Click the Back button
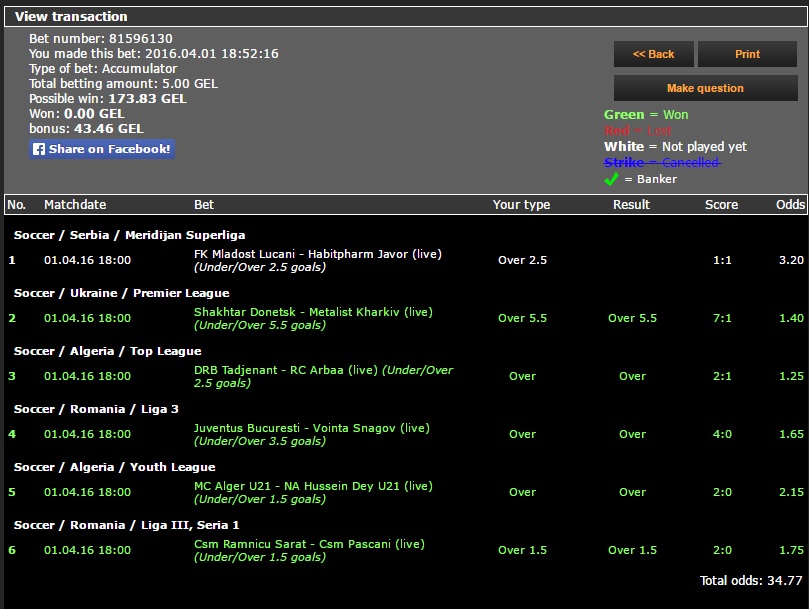Viewport: 809px width, 609px height. pyautogui.click(x=652, y=54)
